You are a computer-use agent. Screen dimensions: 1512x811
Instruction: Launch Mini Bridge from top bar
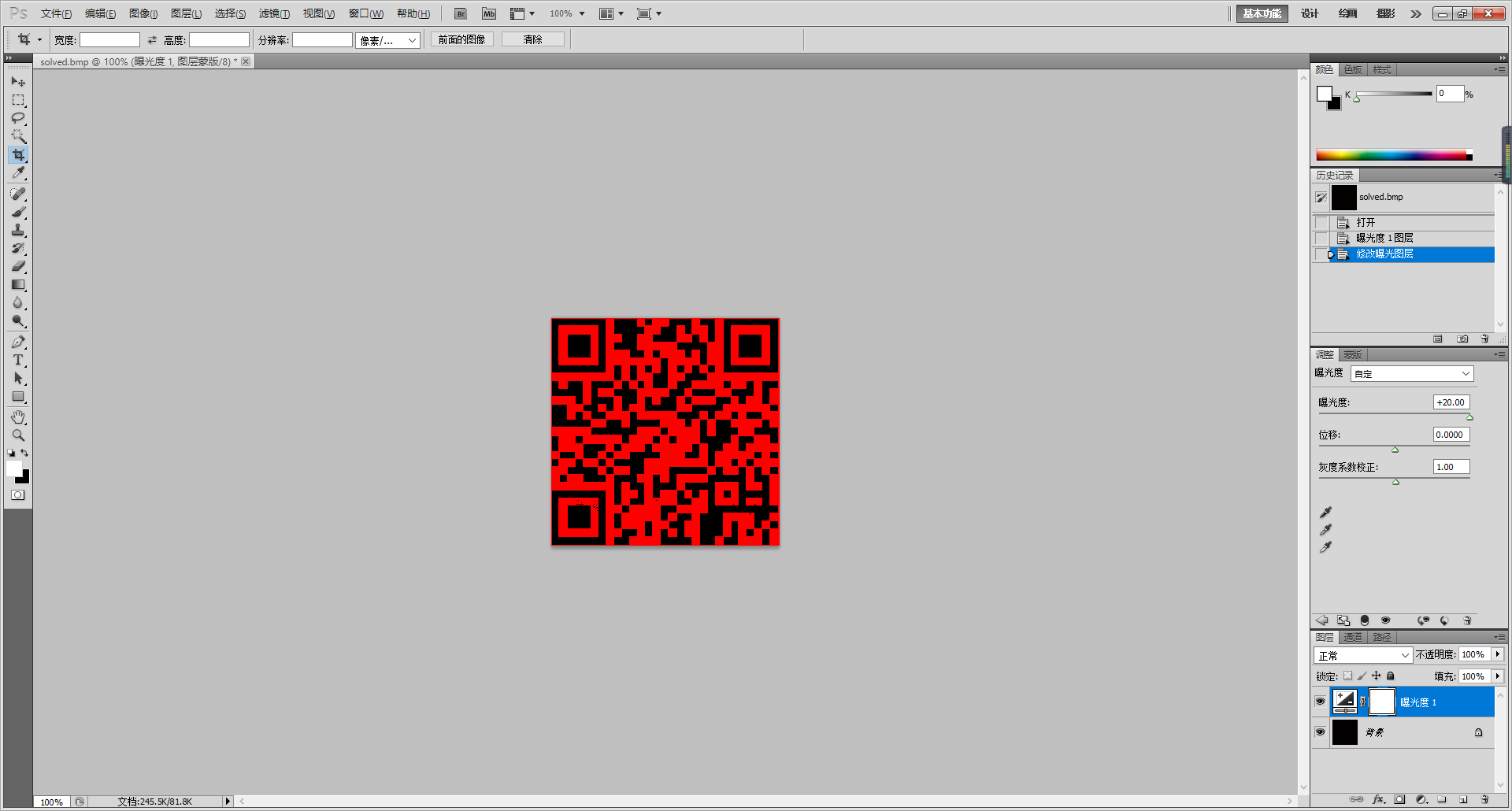[x=489, y=13]
